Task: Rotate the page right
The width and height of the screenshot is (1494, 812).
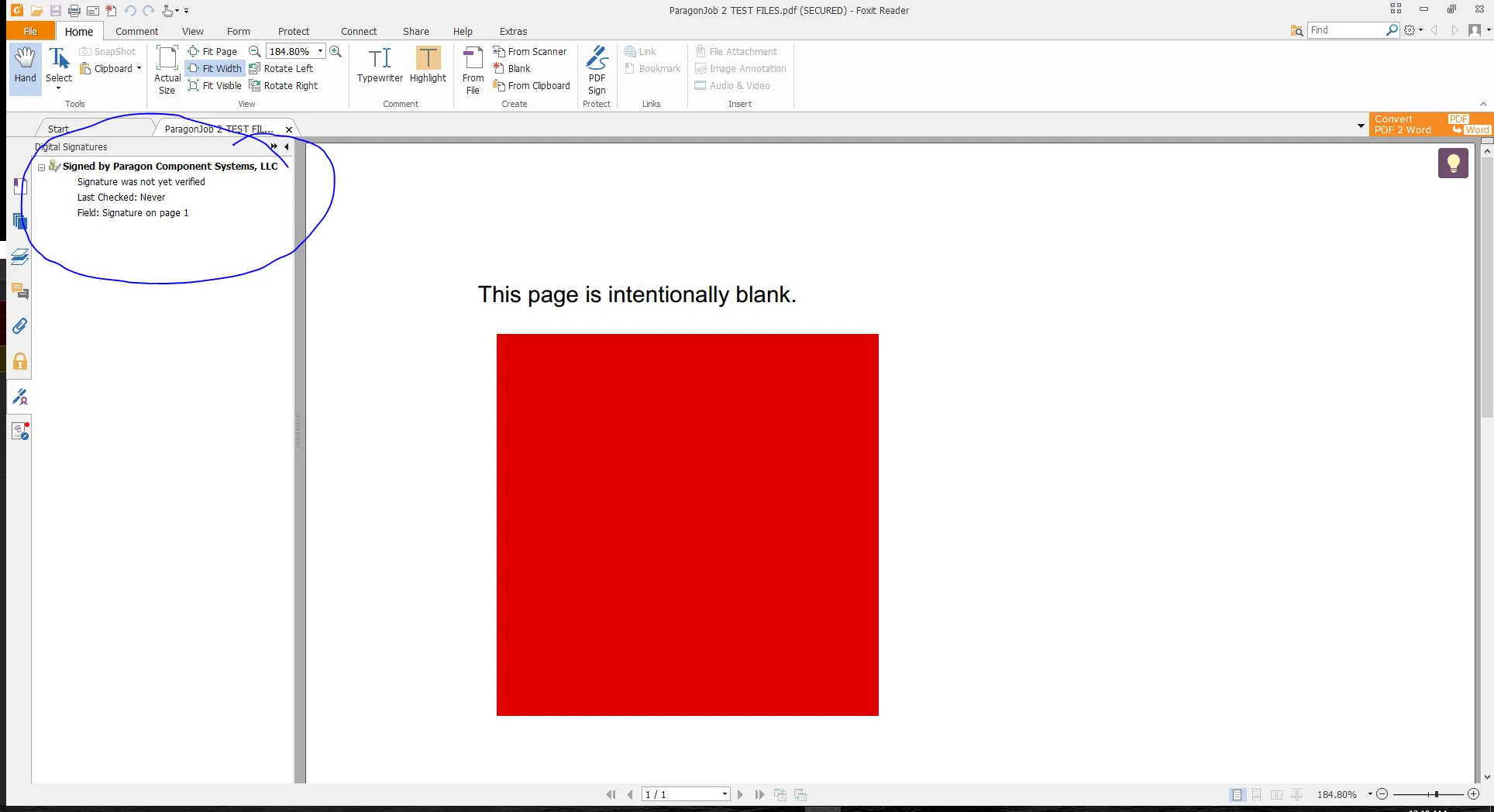Action: click(x=284, y=86)
